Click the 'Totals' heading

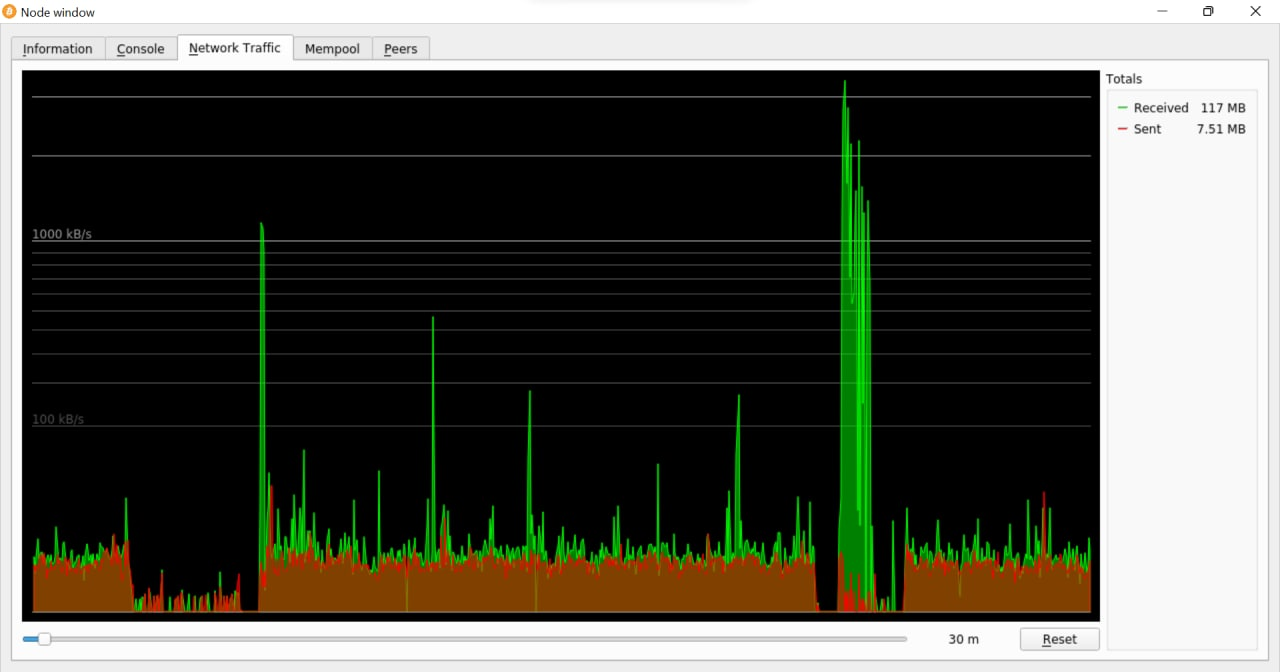click(1124, 79)
